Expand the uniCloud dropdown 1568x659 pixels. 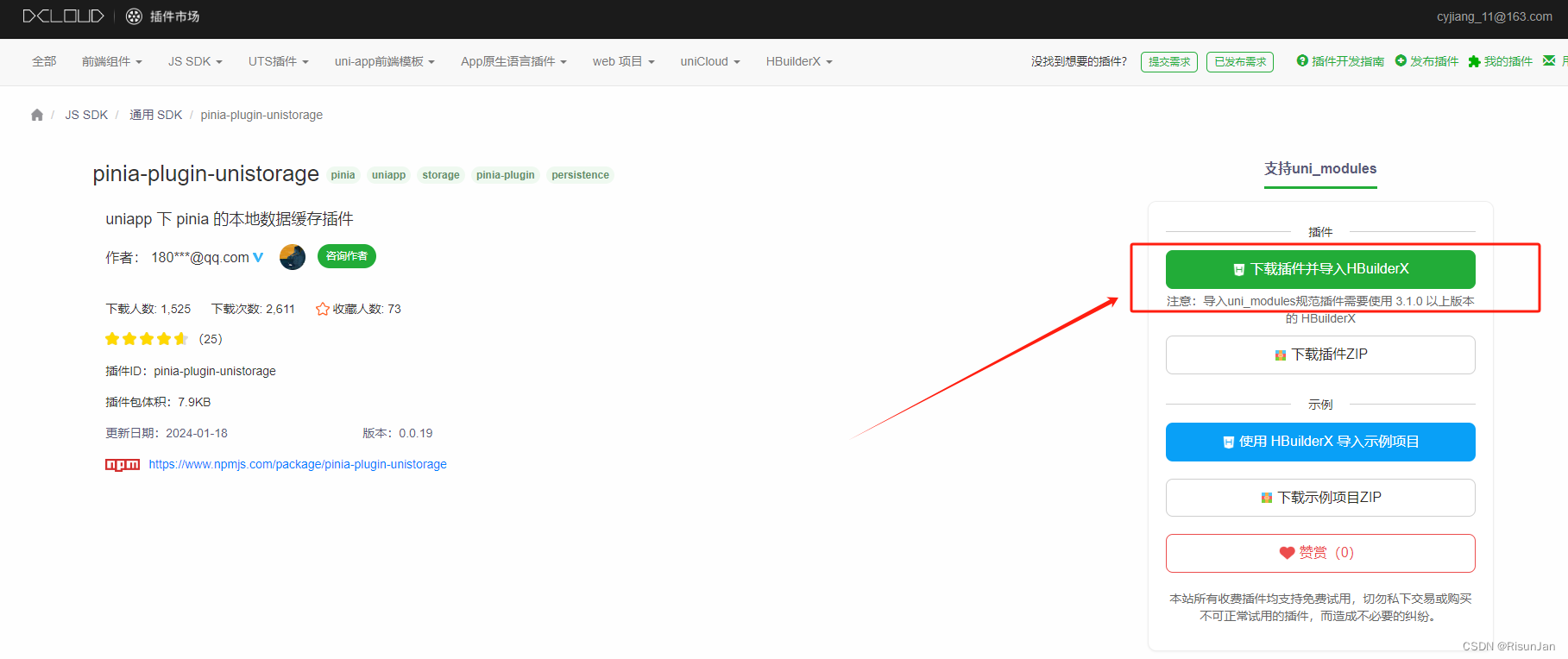(x=709, y=61)
